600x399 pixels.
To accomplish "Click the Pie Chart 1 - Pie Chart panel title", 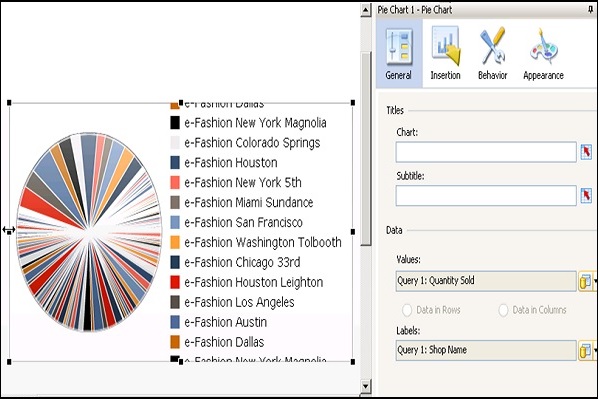I will [x=415, y=10].
